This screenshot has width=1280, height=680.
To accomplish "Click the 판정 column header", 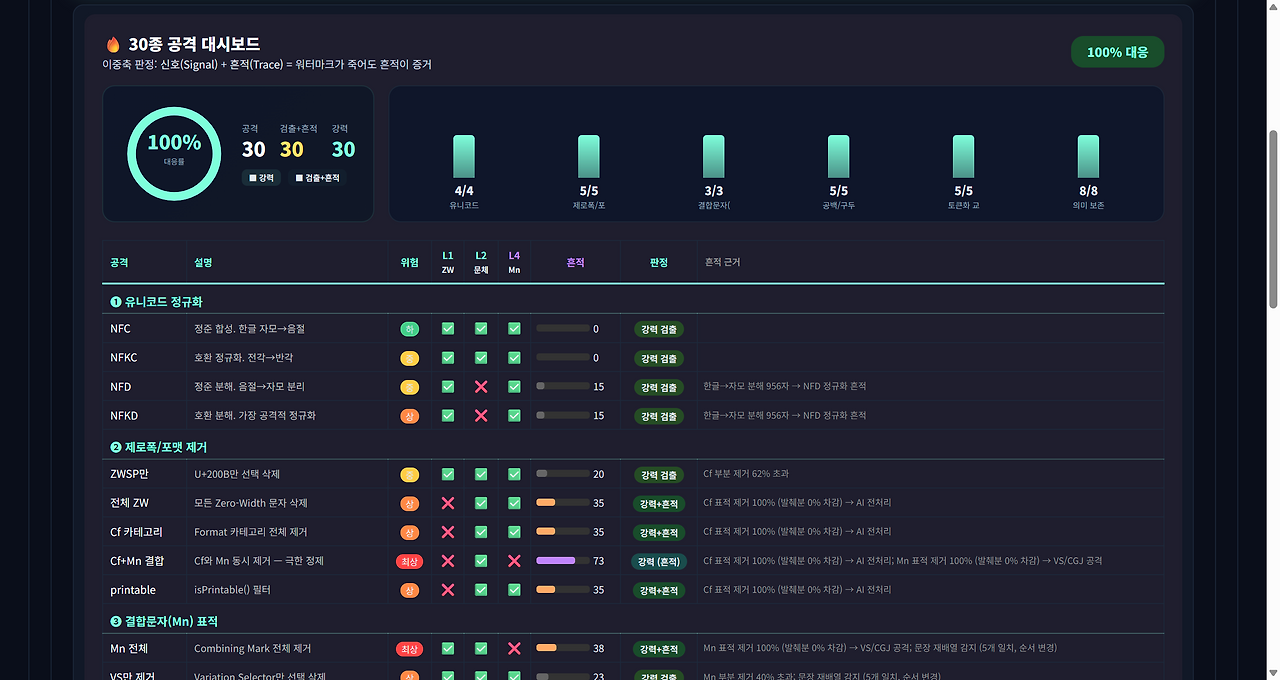I will coord(659,262).
